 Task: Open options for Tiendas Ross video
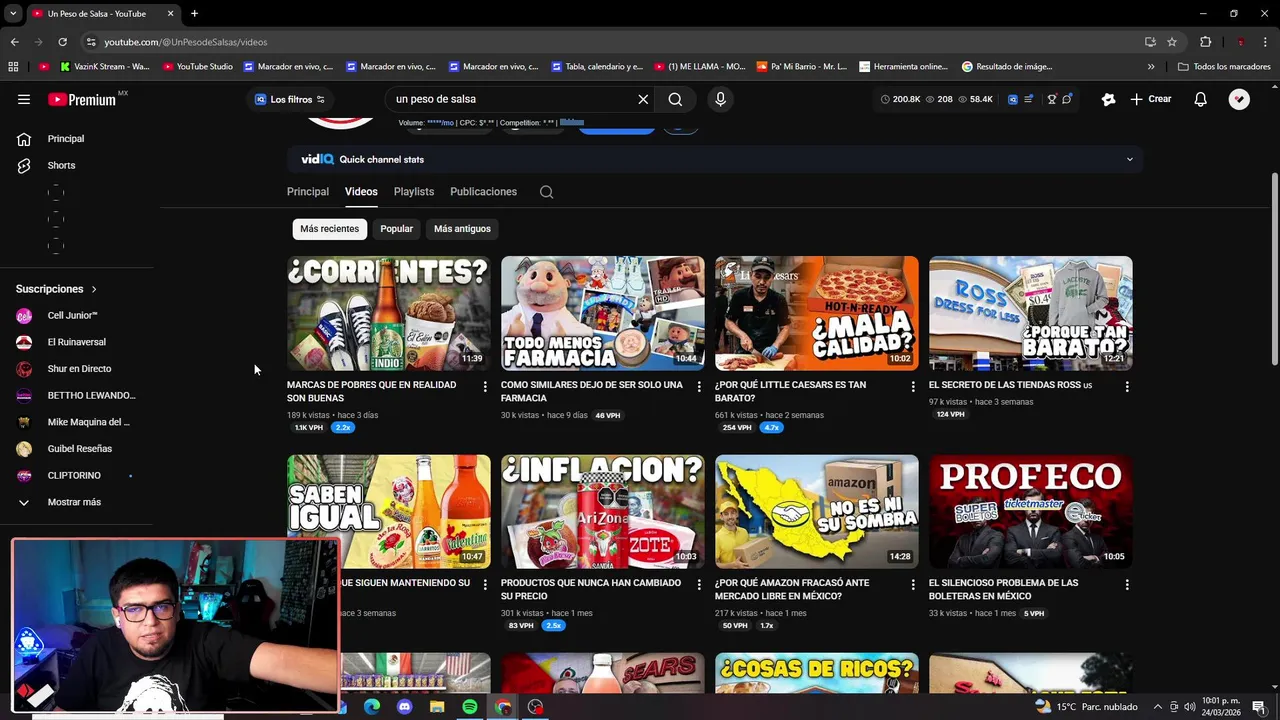click(1127, 386)
